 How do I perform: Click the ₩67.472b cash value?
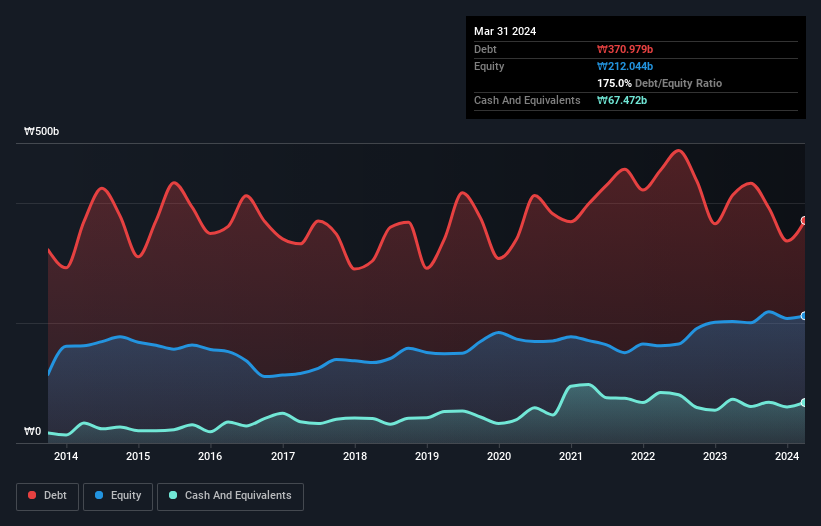622,100
